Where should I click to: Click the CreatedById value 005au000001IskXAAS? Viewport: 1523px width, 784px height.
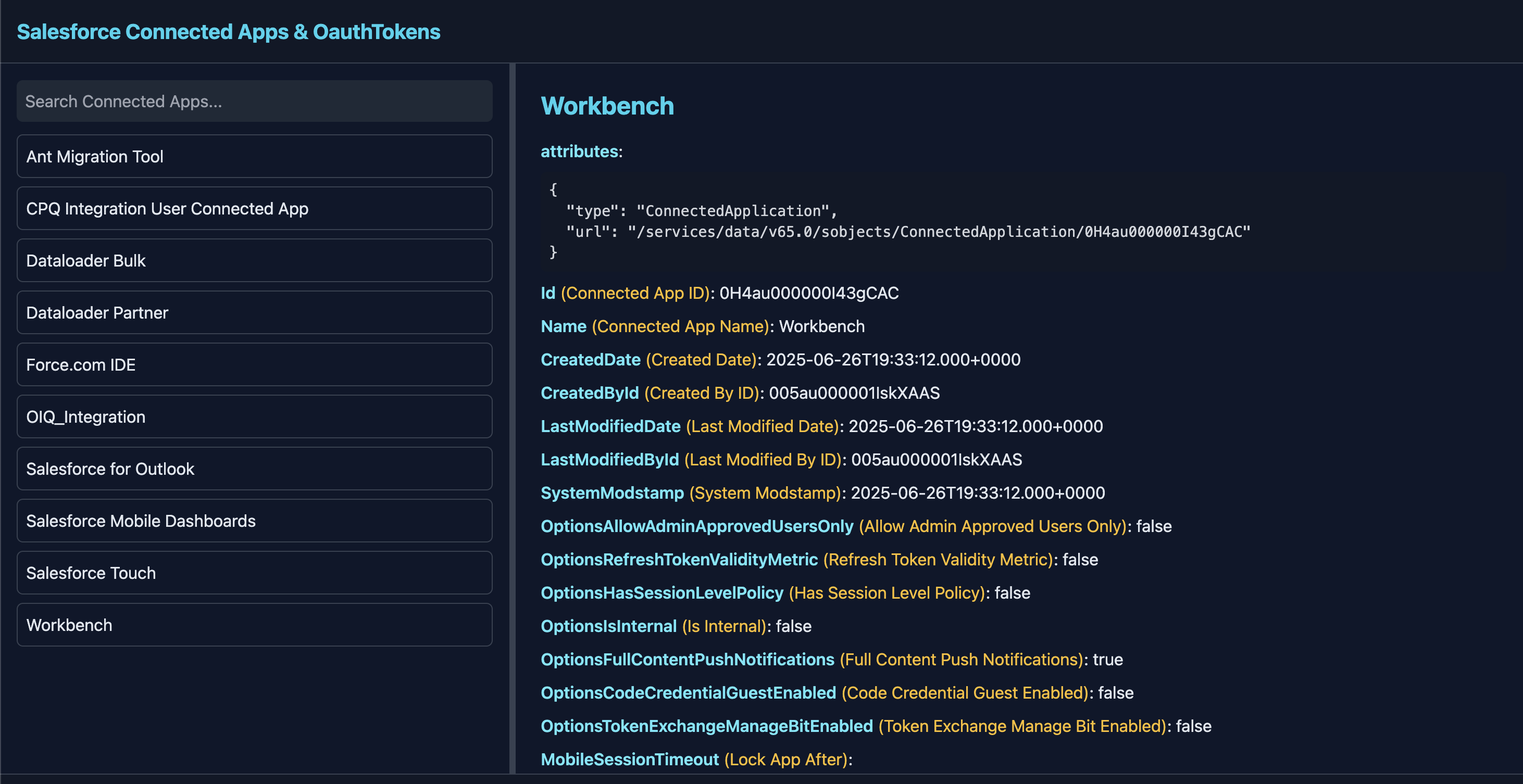point(854,393)
